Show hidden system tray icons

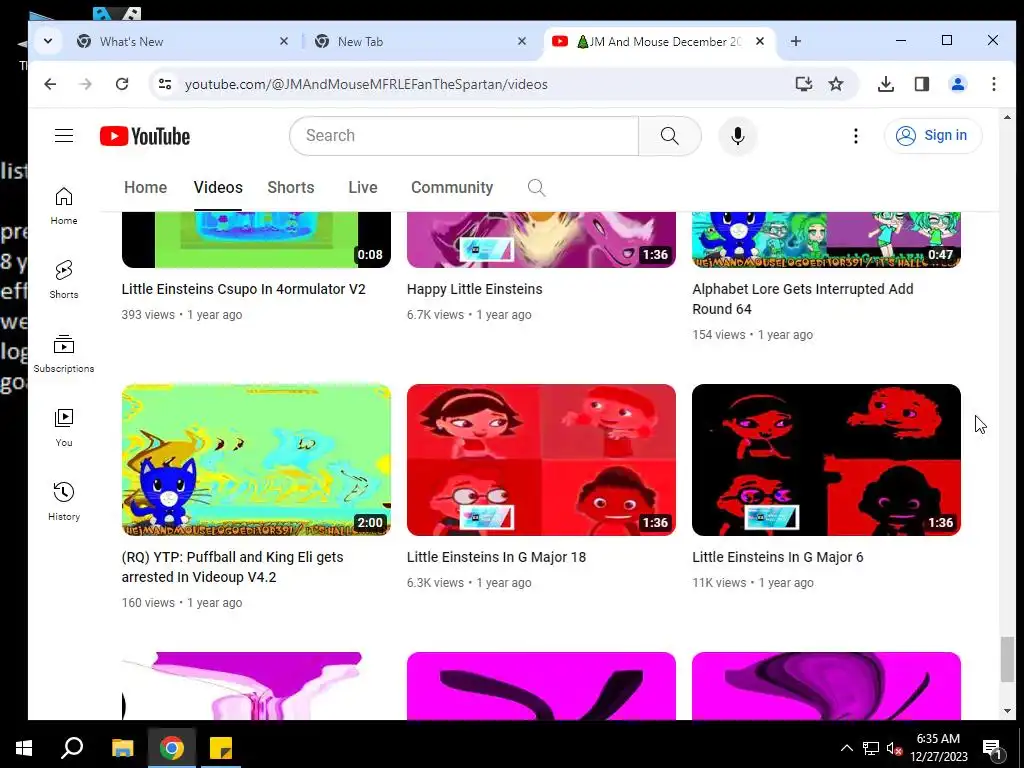846,748
